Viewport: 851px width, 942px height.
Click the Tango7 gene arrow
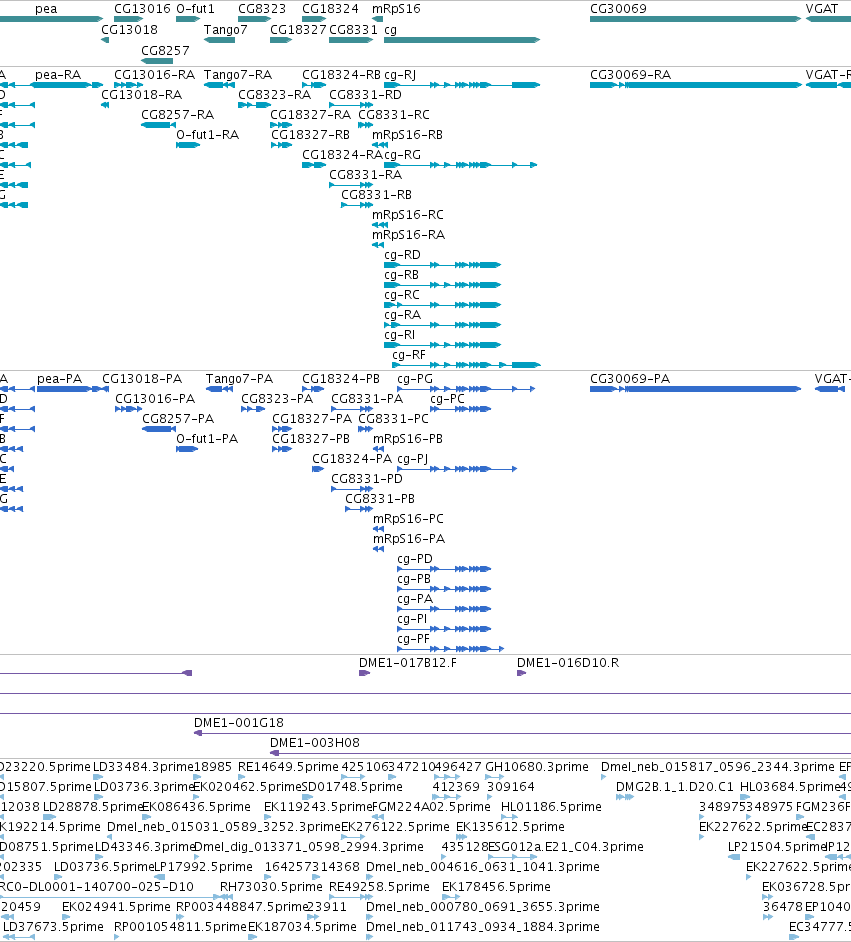[219, 40]
